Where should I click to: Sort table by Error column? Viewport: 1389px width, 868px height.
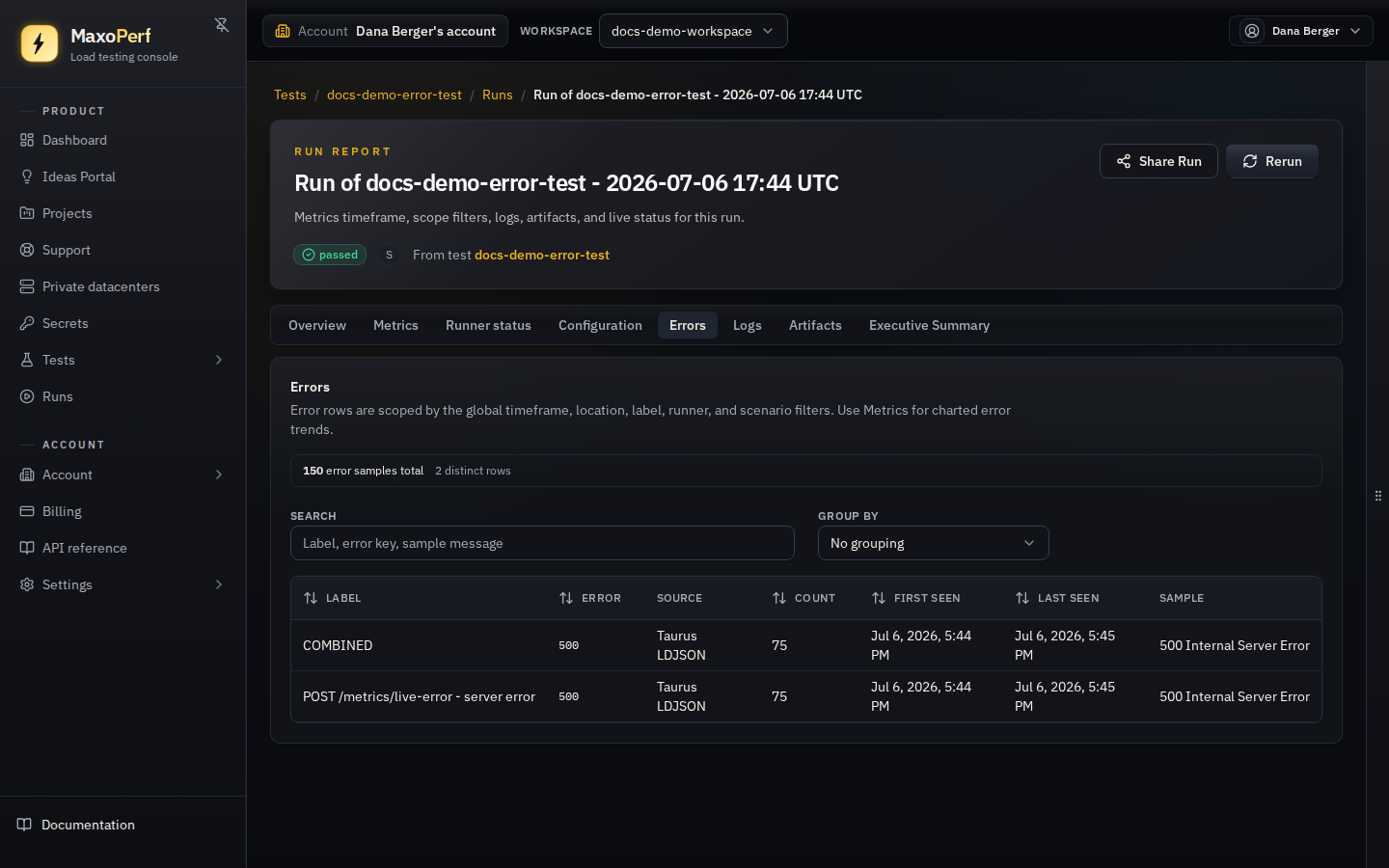589,598
